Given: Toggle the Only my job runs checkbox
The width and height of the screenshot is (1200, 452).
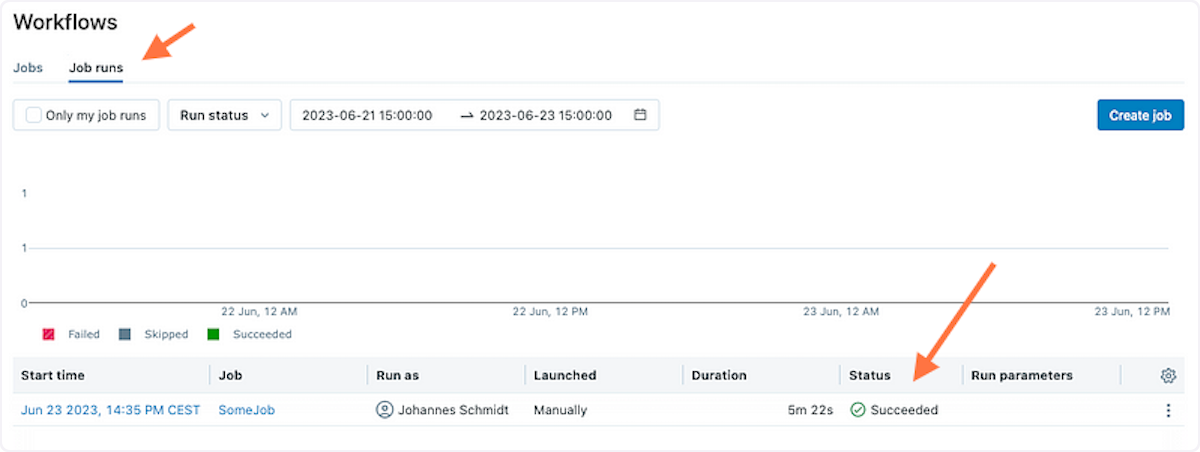Looking at the screenshot, I should pos(34,115).
